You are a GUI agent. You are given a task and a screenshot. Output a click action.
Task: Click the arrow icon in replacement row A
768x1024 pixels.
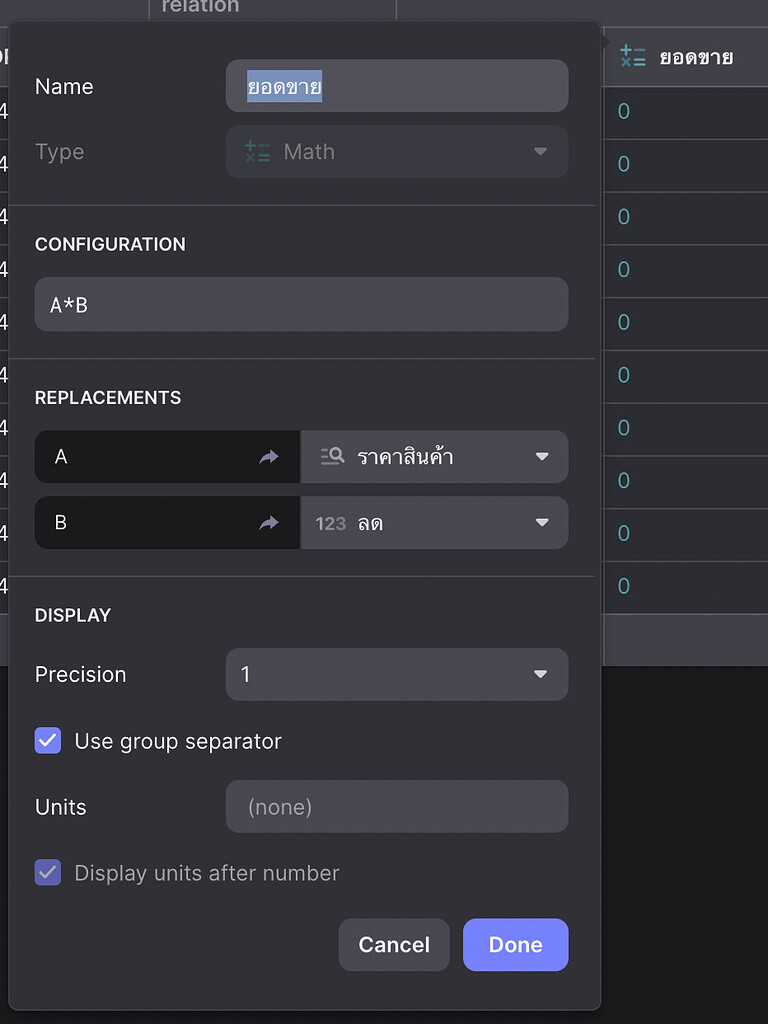point(268,457)
